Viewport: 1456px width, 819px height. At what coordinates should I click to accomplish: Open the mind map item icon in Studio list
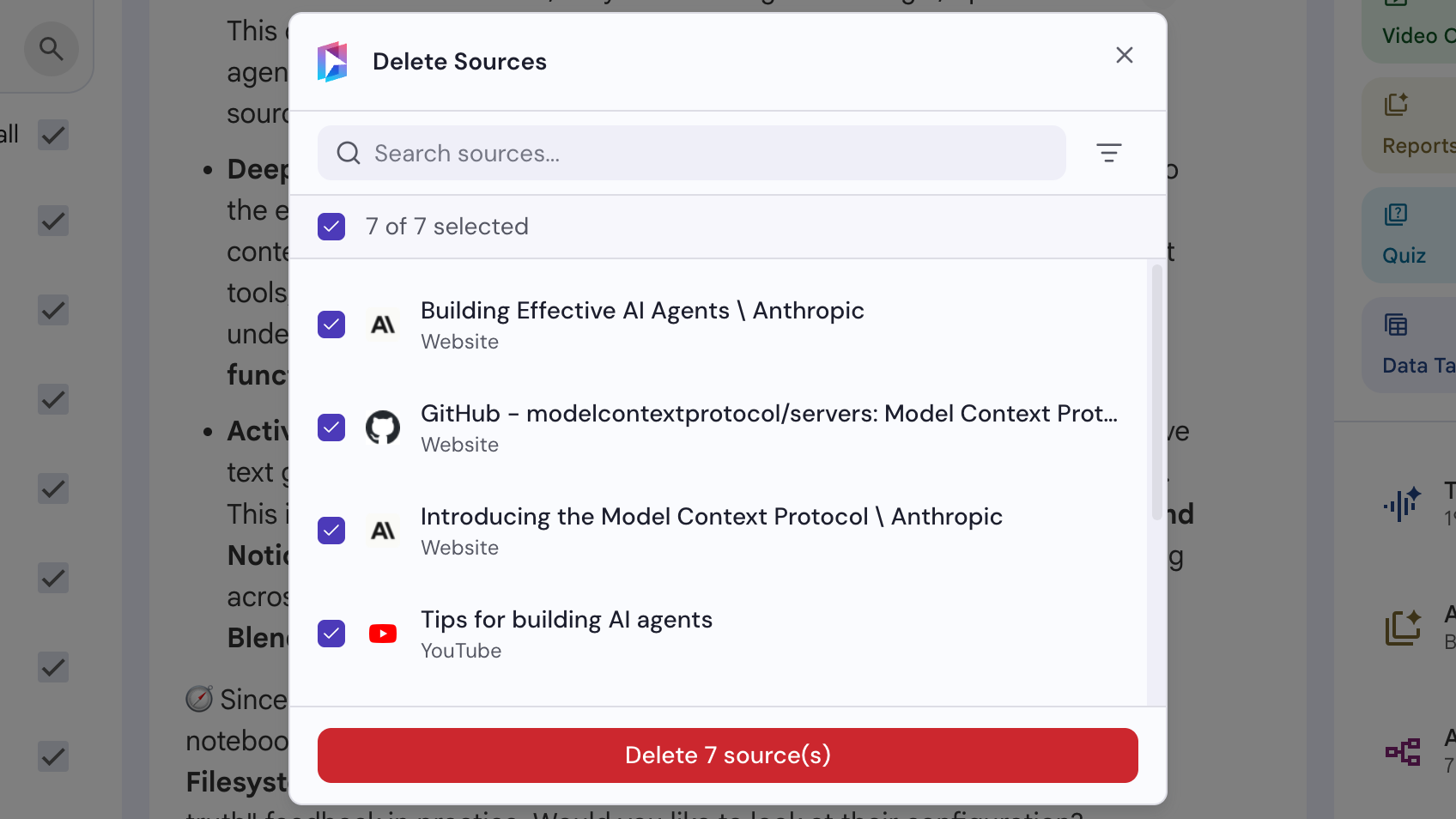[x=1403, y=752]
